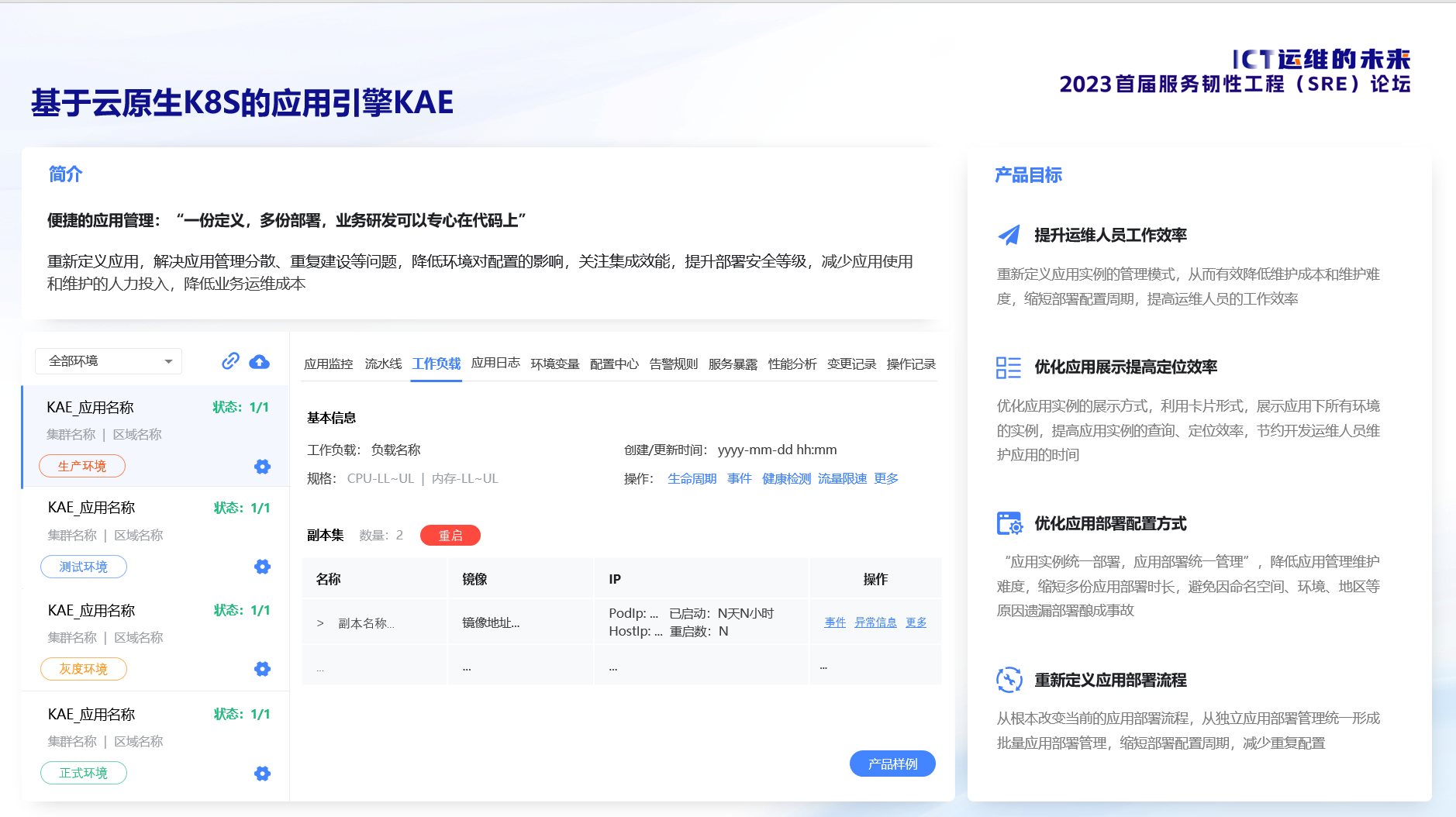
Task: Open the 环境变量 tab
Action: click(x=555, y=364)
